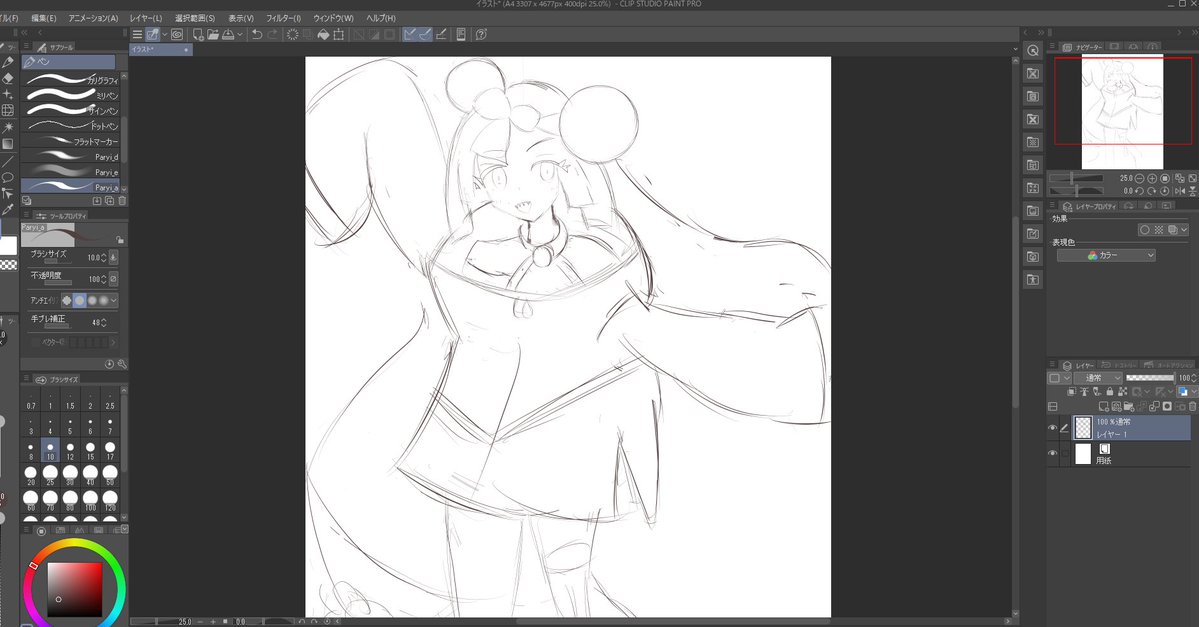Open the フィルター(I) menu
Viewport: 1199px width, 627px height.
click(283, 18)
